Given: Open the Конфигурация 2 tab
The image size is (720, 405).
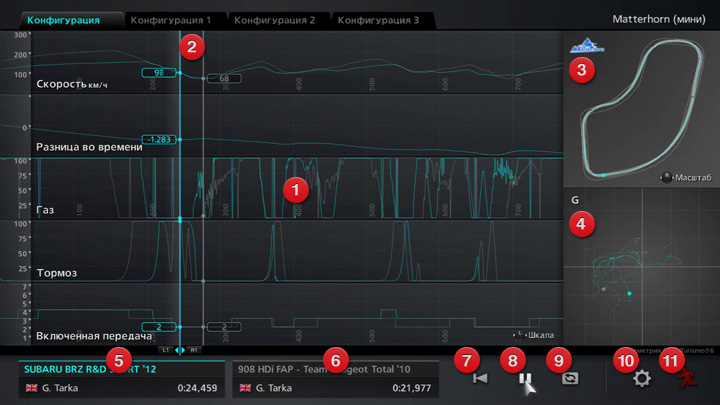Looking at the screenshot, I should pyautogui.click(x=277, y=19).
